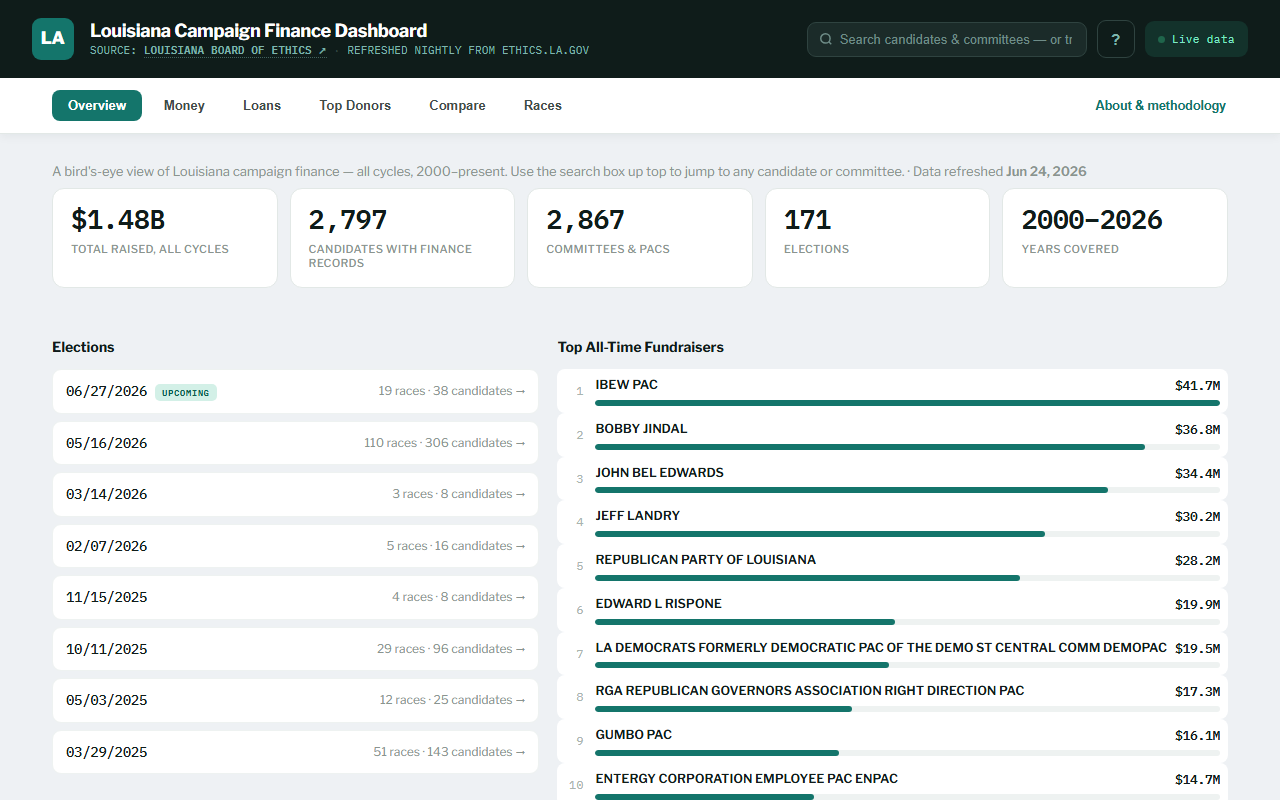Open the Compare tab
This screenshot has height=800, width=1280.
[457, 105]
